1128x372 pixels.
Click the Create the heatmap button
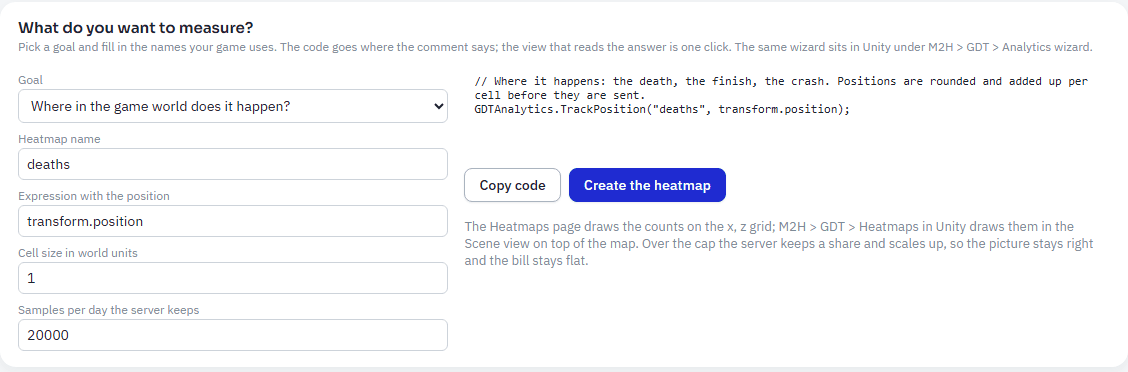[647, 185]
